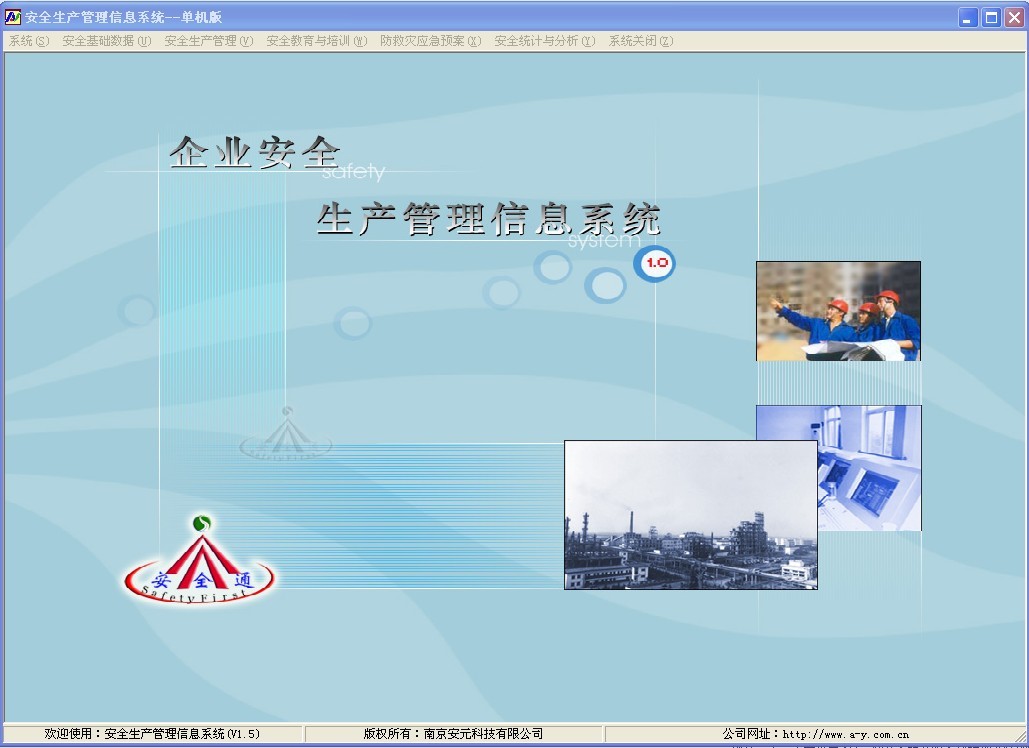1029x748 pixels.
Task: Click the control room monitors photo
Action: 870,467
